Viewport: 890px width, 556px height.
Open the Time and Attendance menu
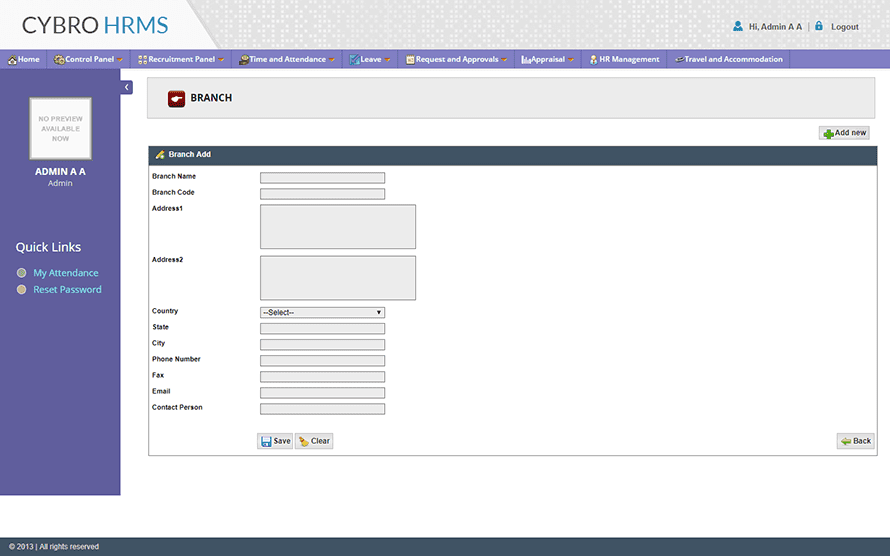pos(287,60)
